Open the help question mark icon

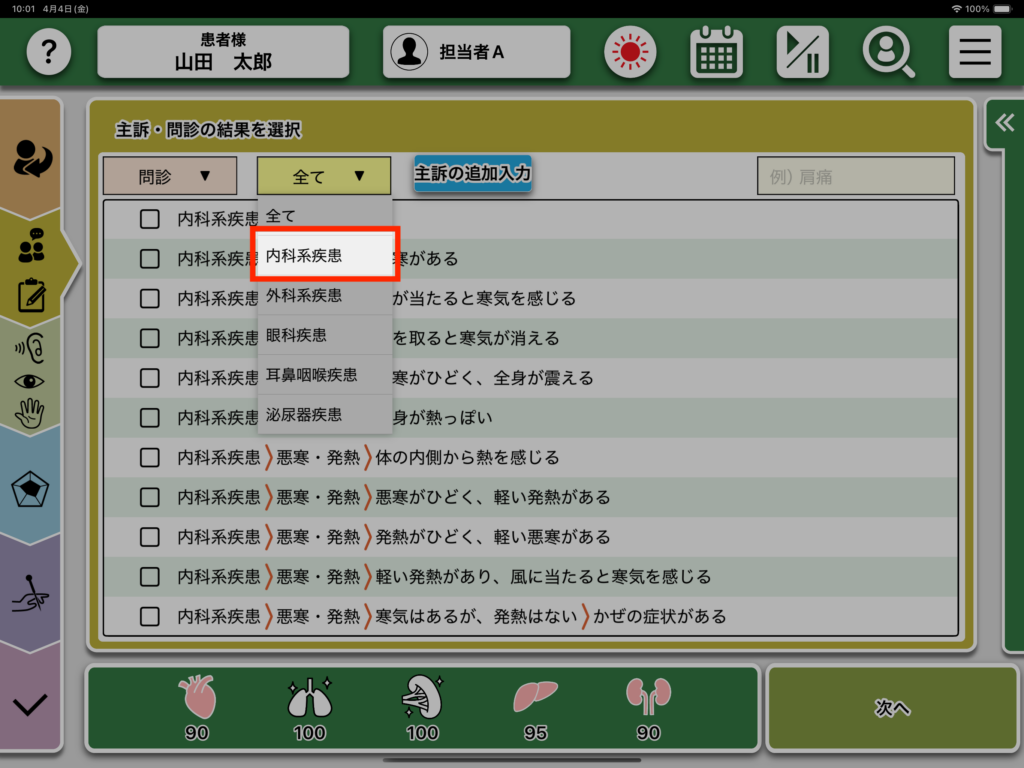coord(49,52)
